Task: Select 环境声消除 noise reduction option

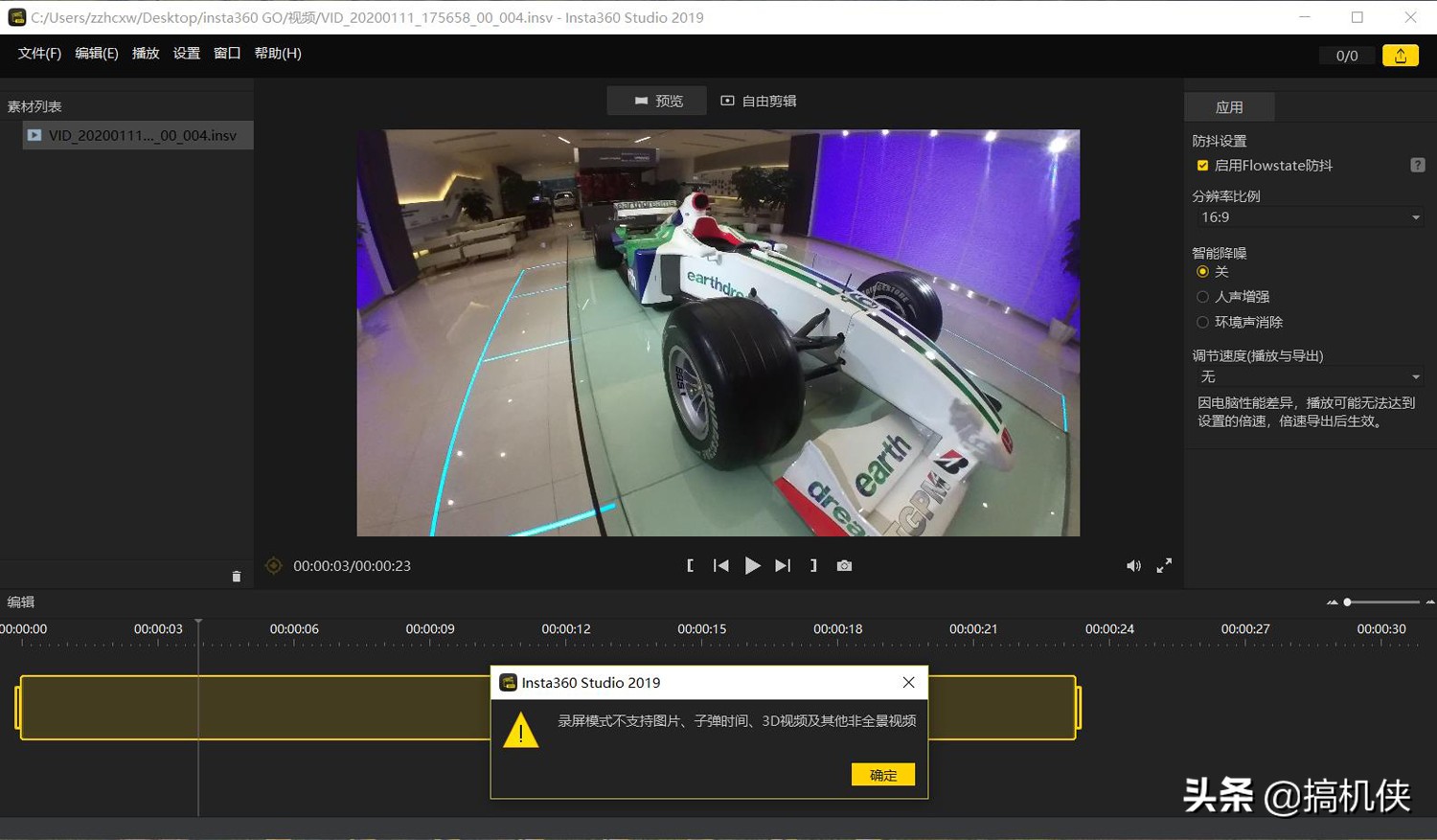Action: tap(1202, 323)
